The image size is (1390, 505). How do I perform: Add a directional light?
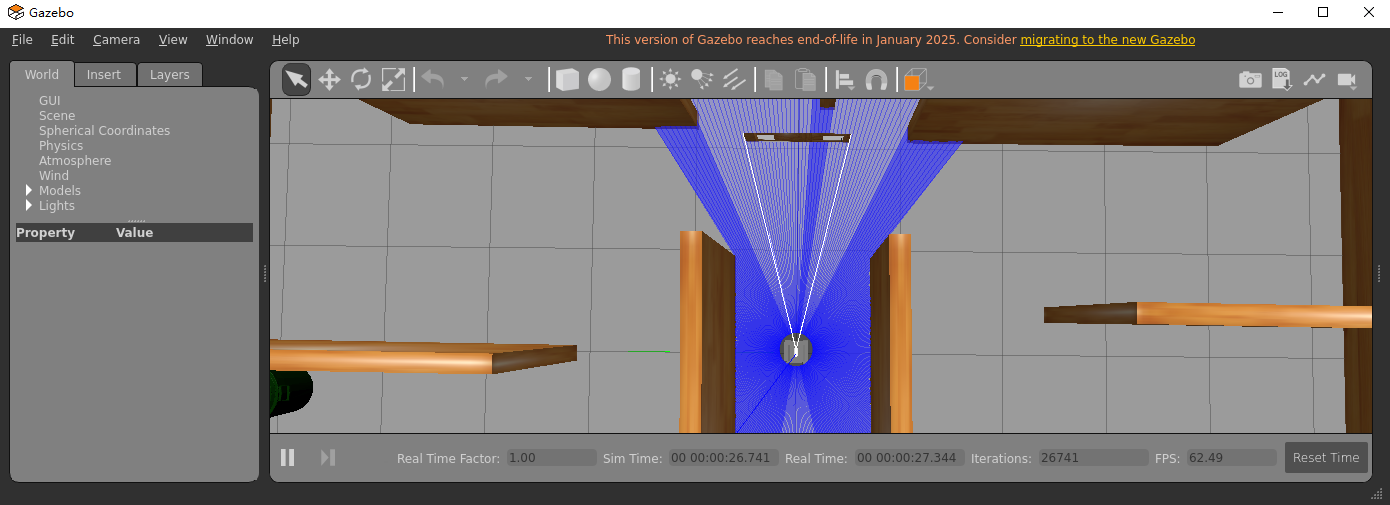(x=734, y=80)
